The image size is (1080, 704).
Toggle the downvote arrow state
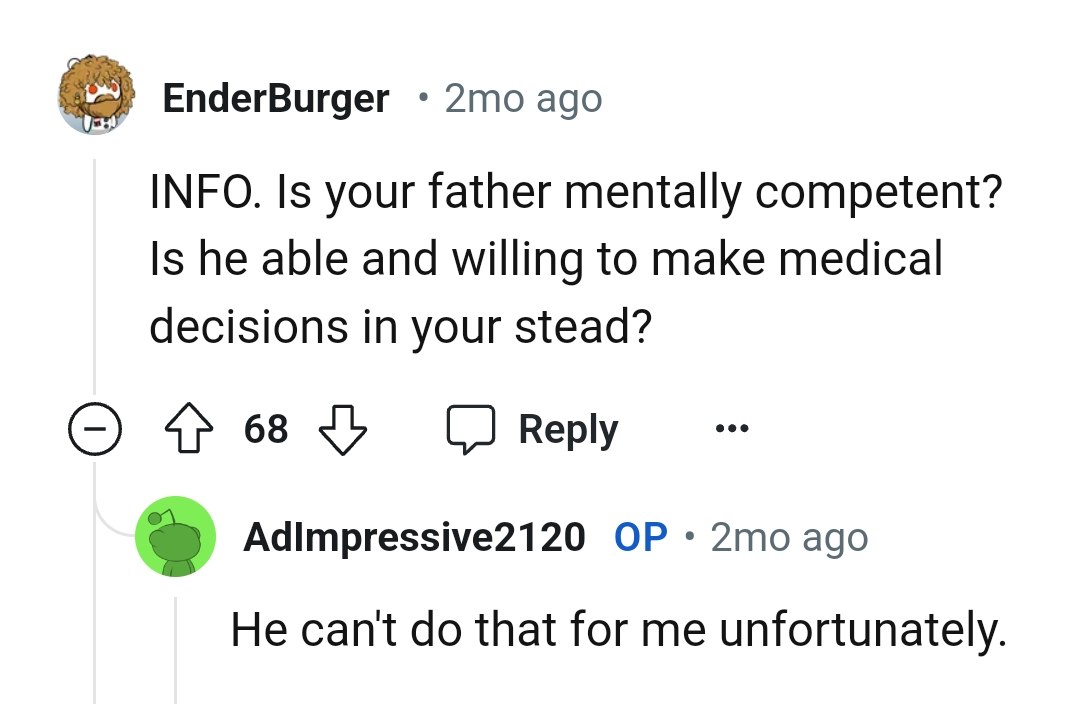[x=342, y=428]
